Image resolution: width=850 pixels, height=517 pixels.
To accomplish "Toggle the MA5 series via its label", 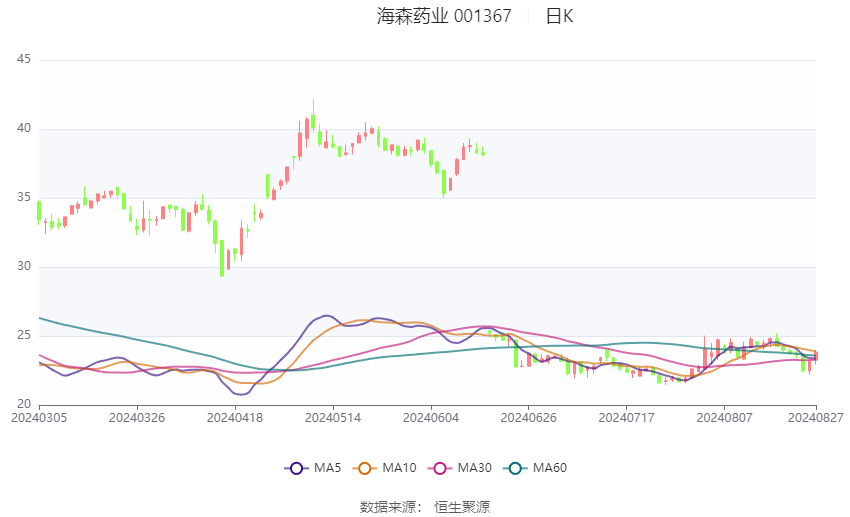I will pos(327,467).
